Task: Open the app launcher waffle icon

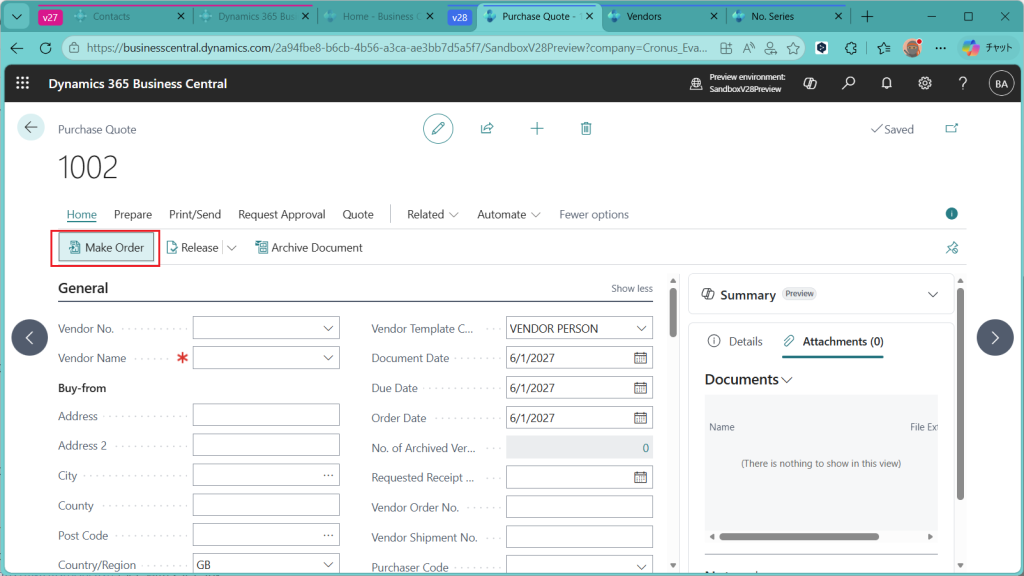Action: click(23, 84)
